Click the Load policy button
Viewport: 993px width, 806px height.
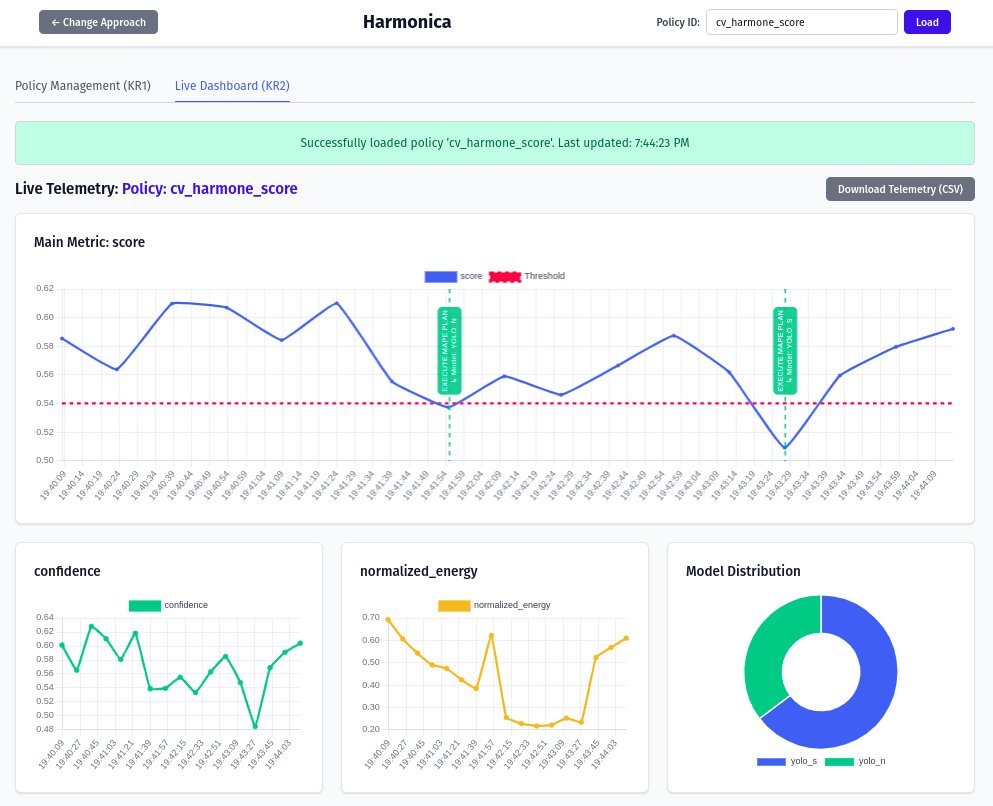926,22
